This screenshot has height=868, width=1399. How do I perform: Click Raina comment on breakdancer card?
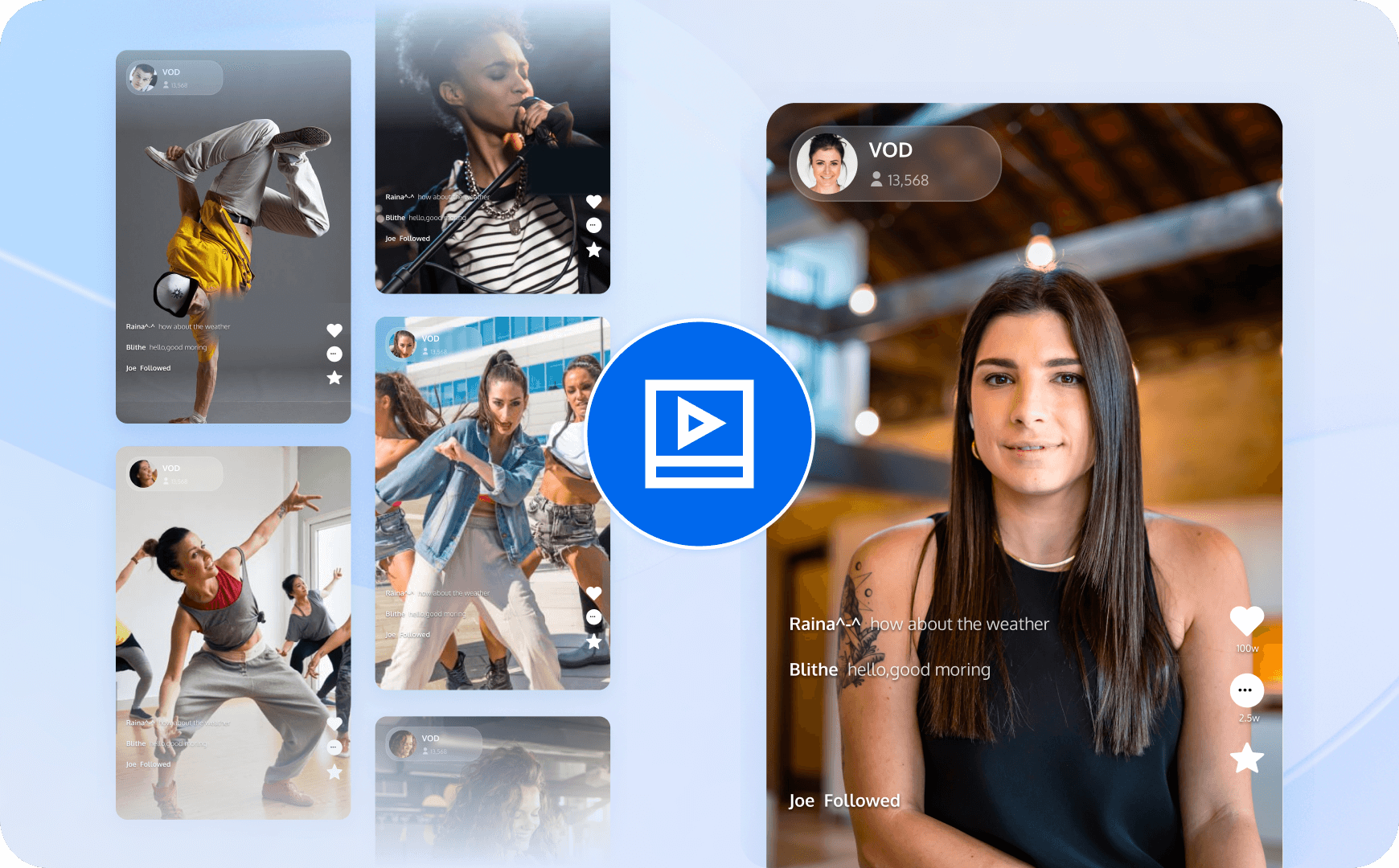pyautogui.click(x=178, y=327)
